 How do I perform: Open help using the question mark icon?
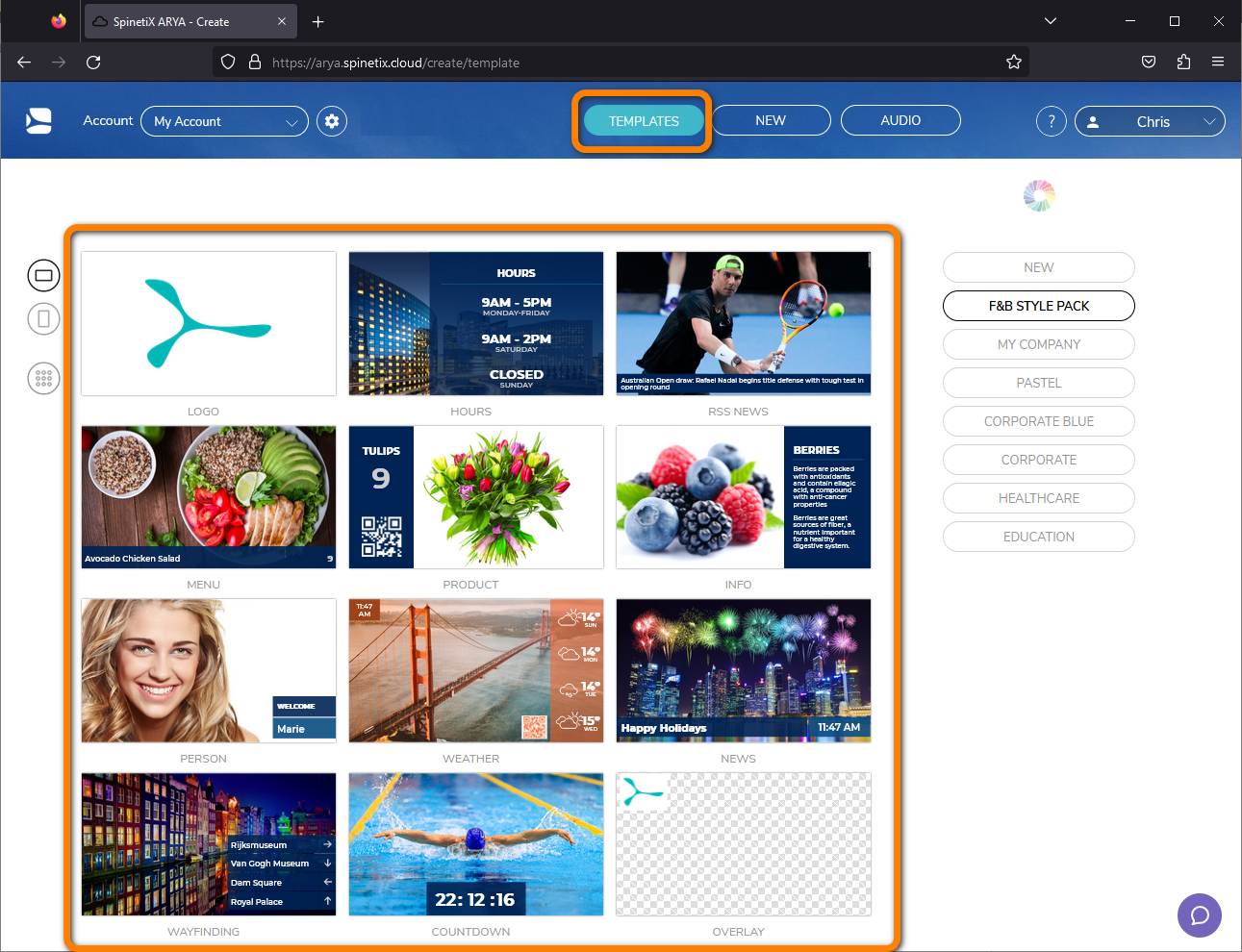(x=1051, y=120)
